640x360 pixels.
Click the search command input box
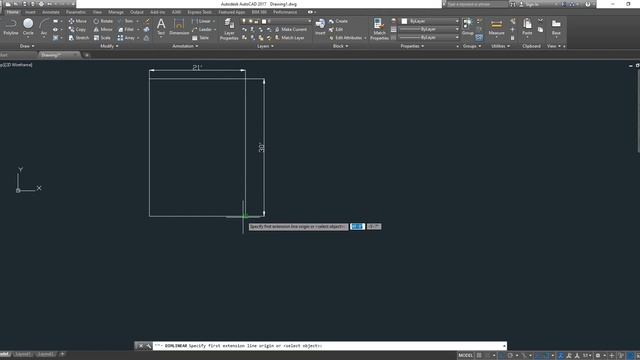click(477, 4)
